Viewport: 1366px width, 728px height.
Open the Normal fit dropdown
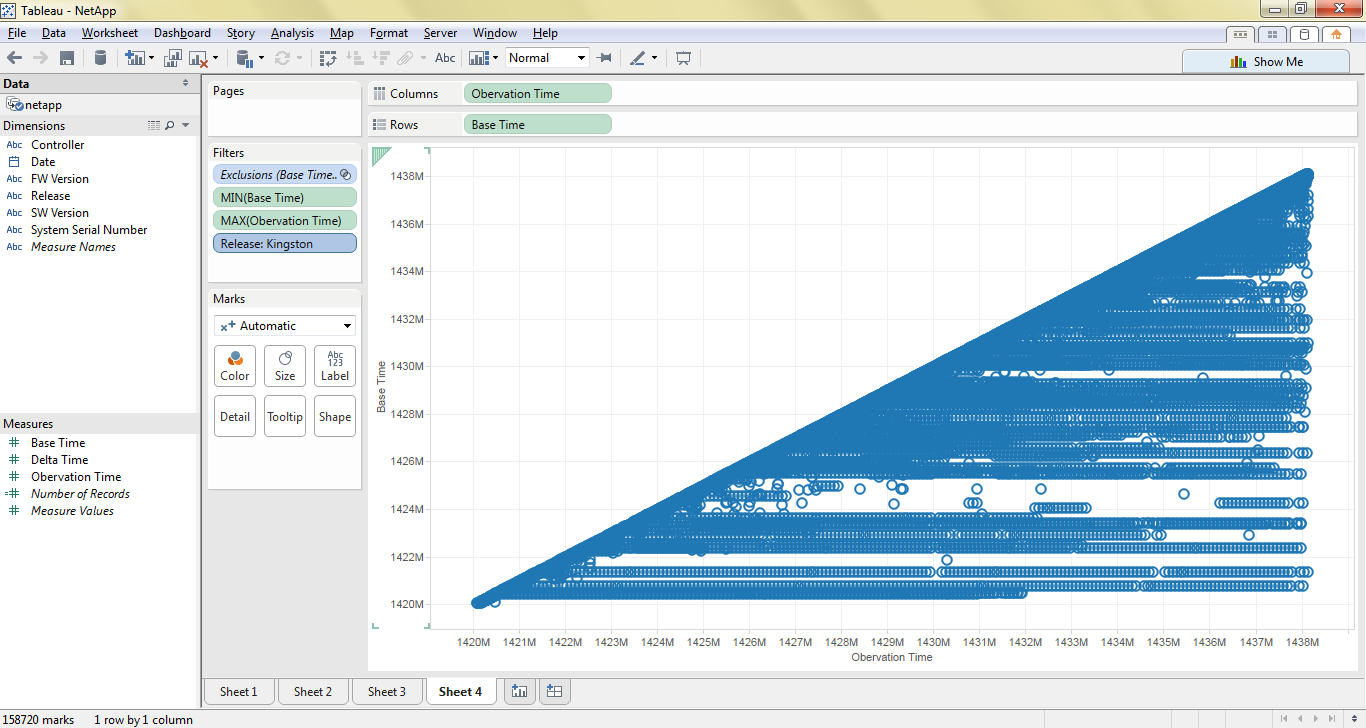click(547, 58)
